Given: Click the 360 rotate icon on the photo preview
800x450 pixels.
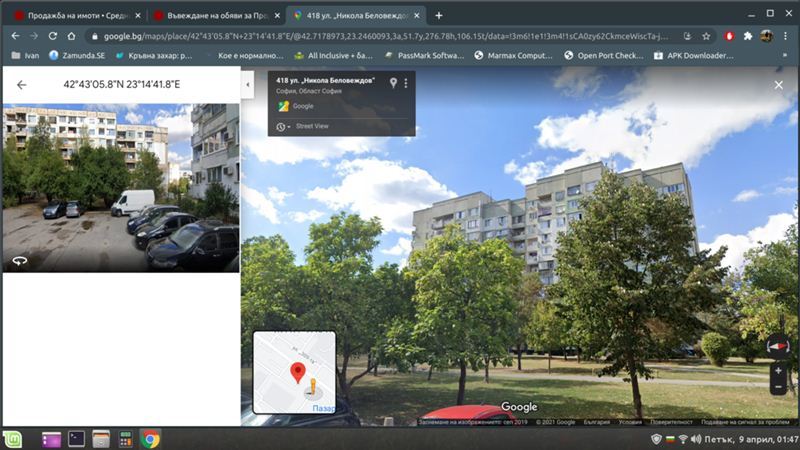Looking at the screenshot, I should point(19,260).
